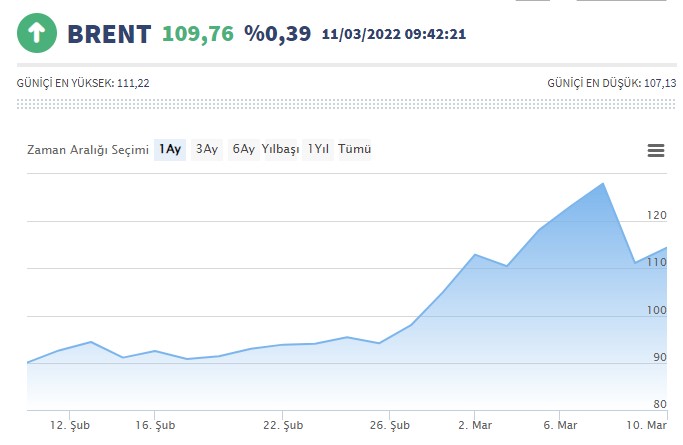This screenshot has width=683, height=445.
Task: Select the 6Ay time range
Action: 243,149
